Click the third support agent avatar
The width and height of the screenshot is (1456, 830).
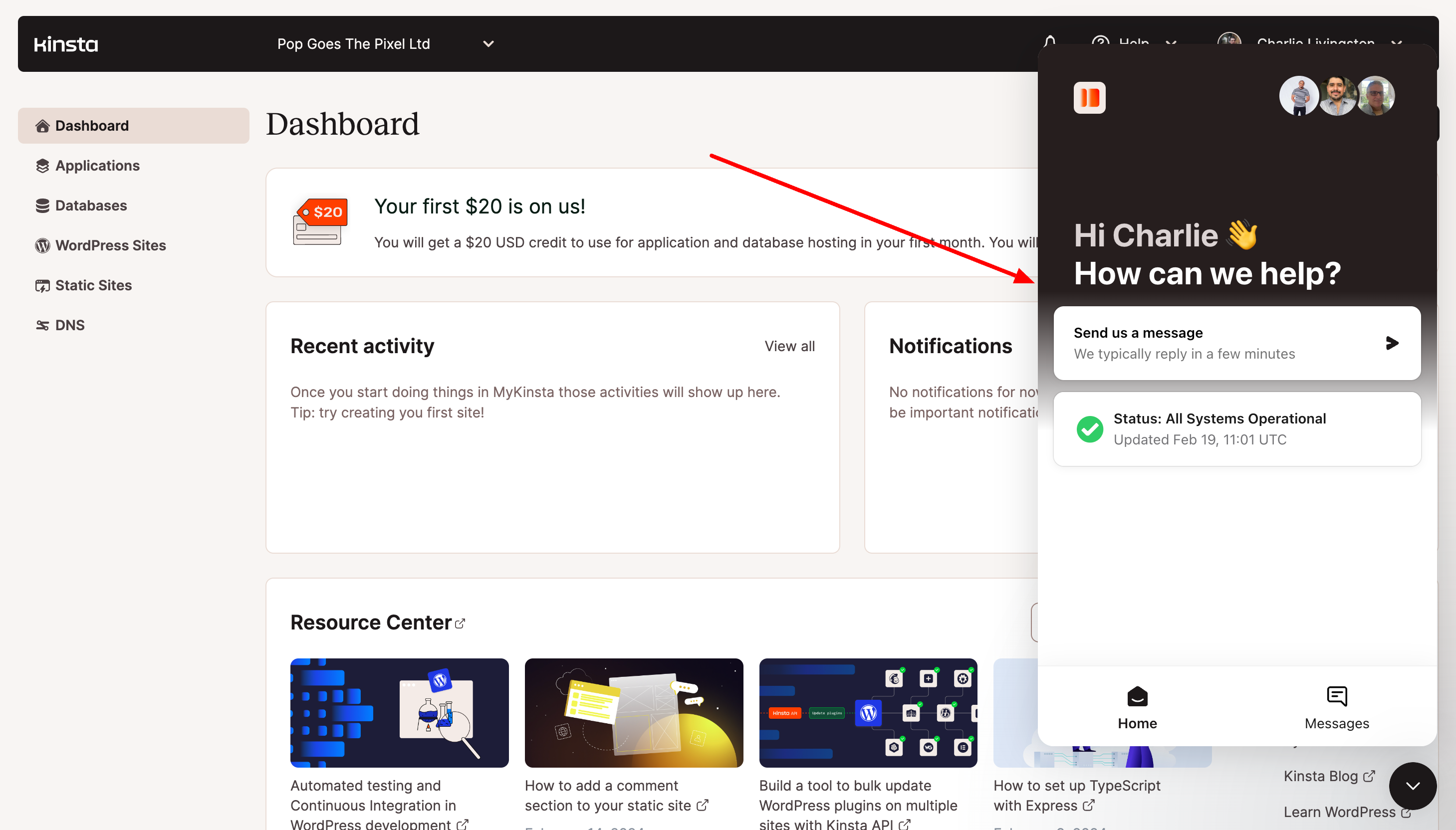pyautogui.click(x=1375, y=96)
